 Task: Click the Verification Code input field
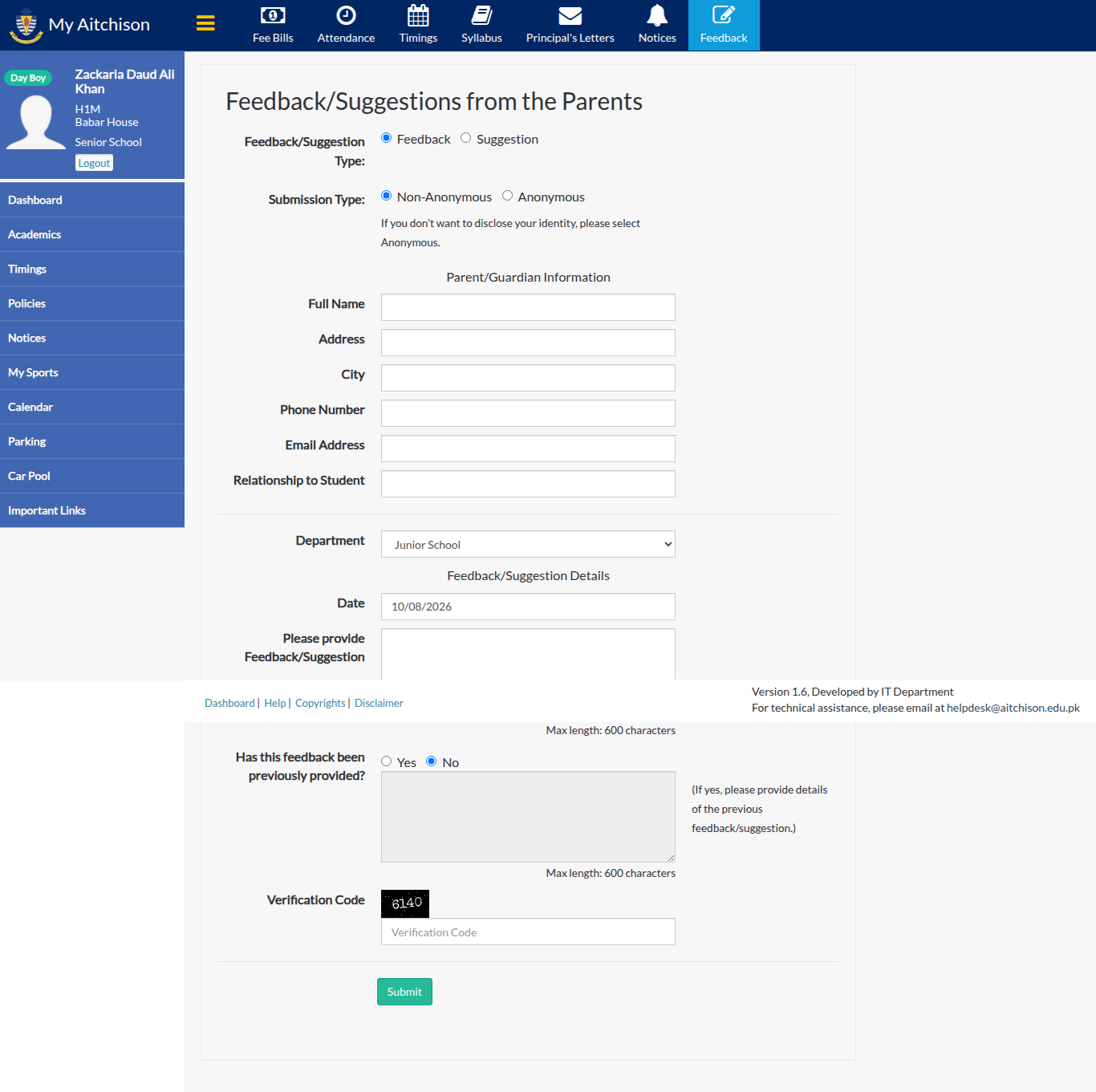528,932
